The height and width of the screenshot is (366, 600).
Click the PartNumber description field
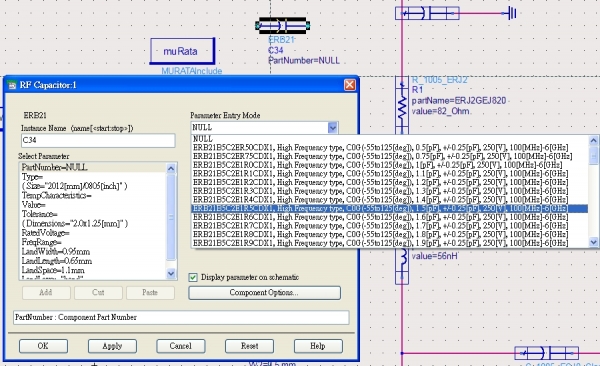181,317
